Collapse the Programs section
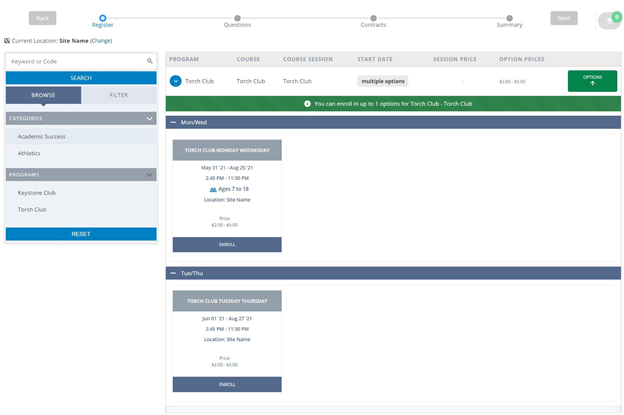624x415 pixels. click(150, 174)
